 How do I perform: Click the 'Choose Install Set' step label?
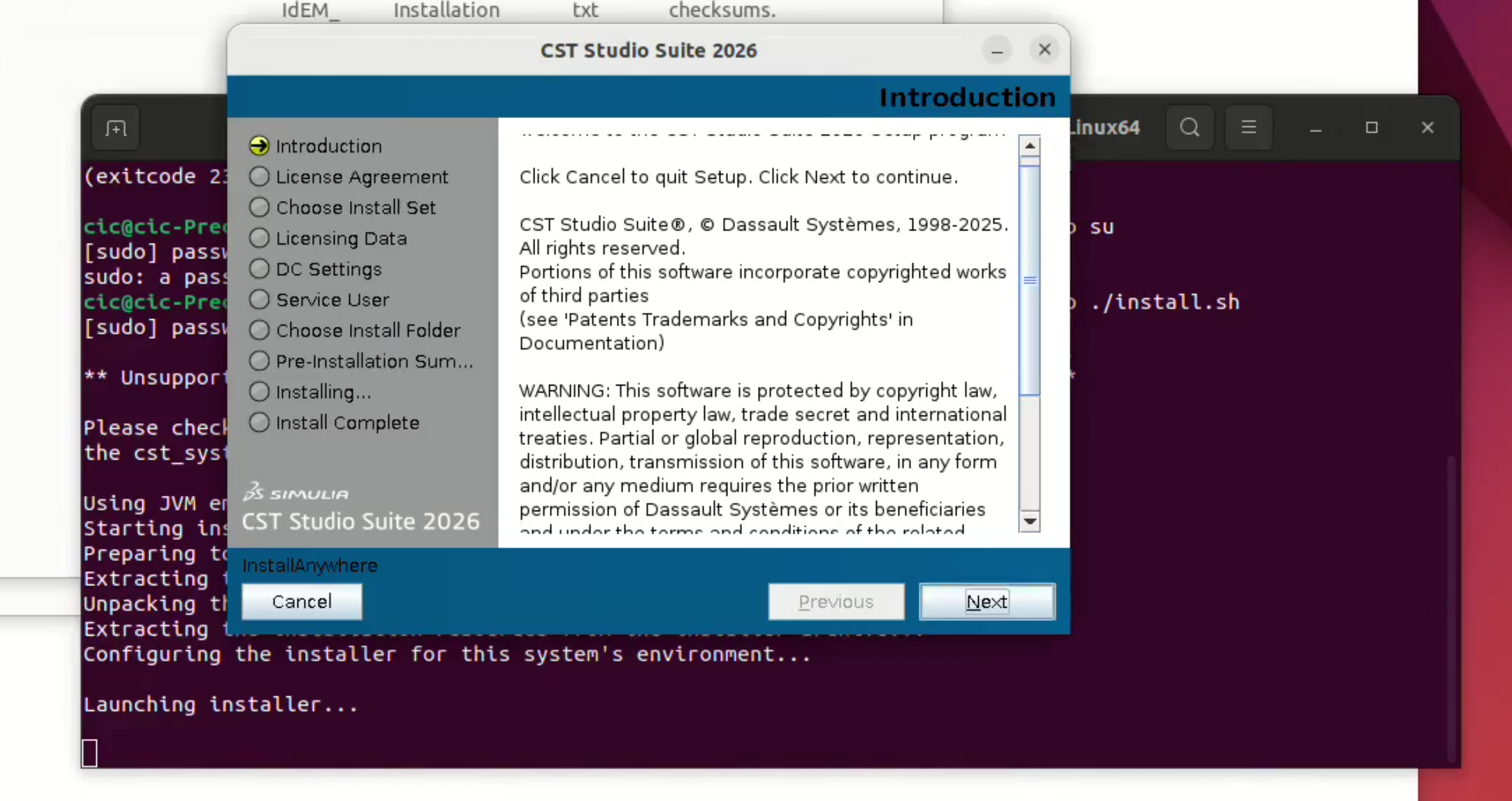click(x=356, y=207)
